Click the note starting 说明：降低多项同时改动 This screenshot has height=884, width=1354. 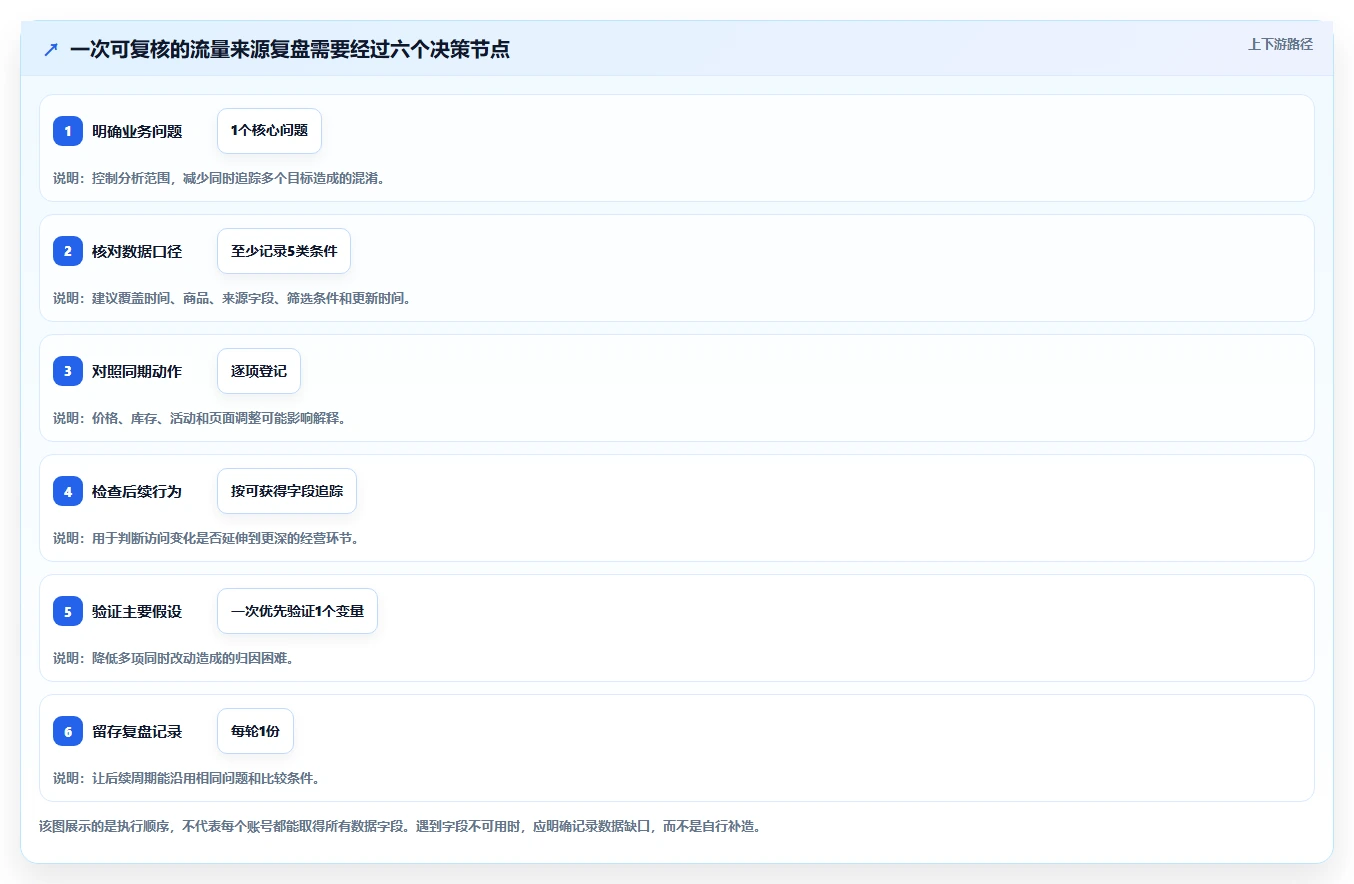(x=173, y=658)
